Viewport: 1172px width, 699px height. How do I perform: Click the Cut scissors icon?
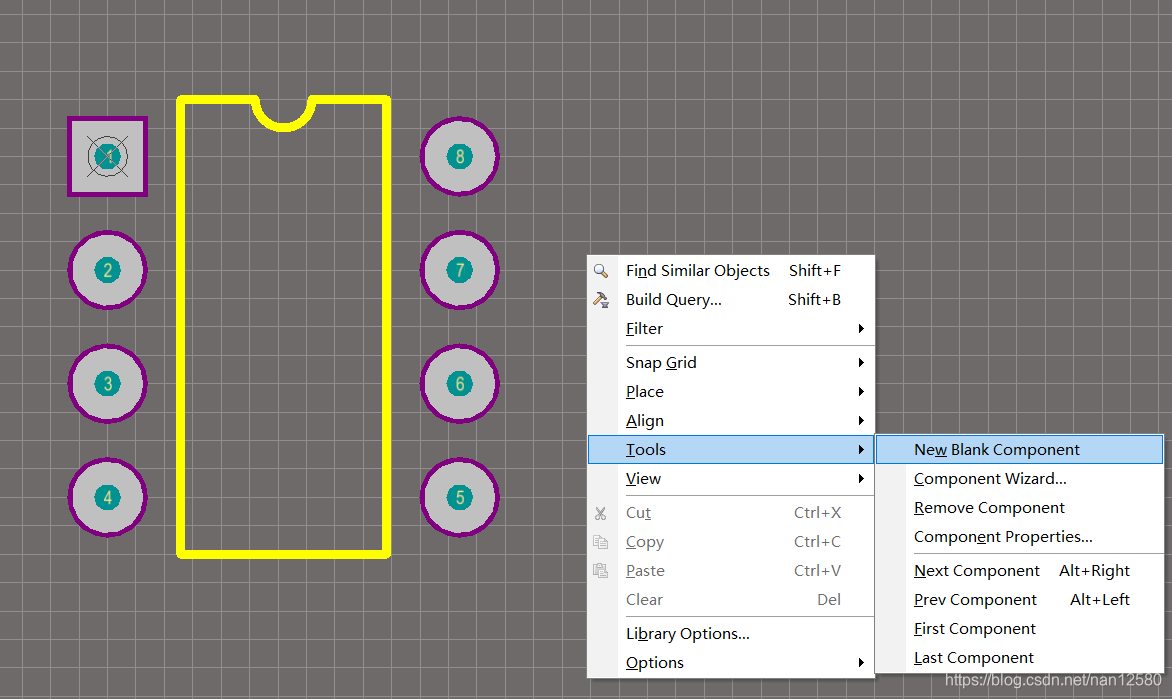[600, 514]
